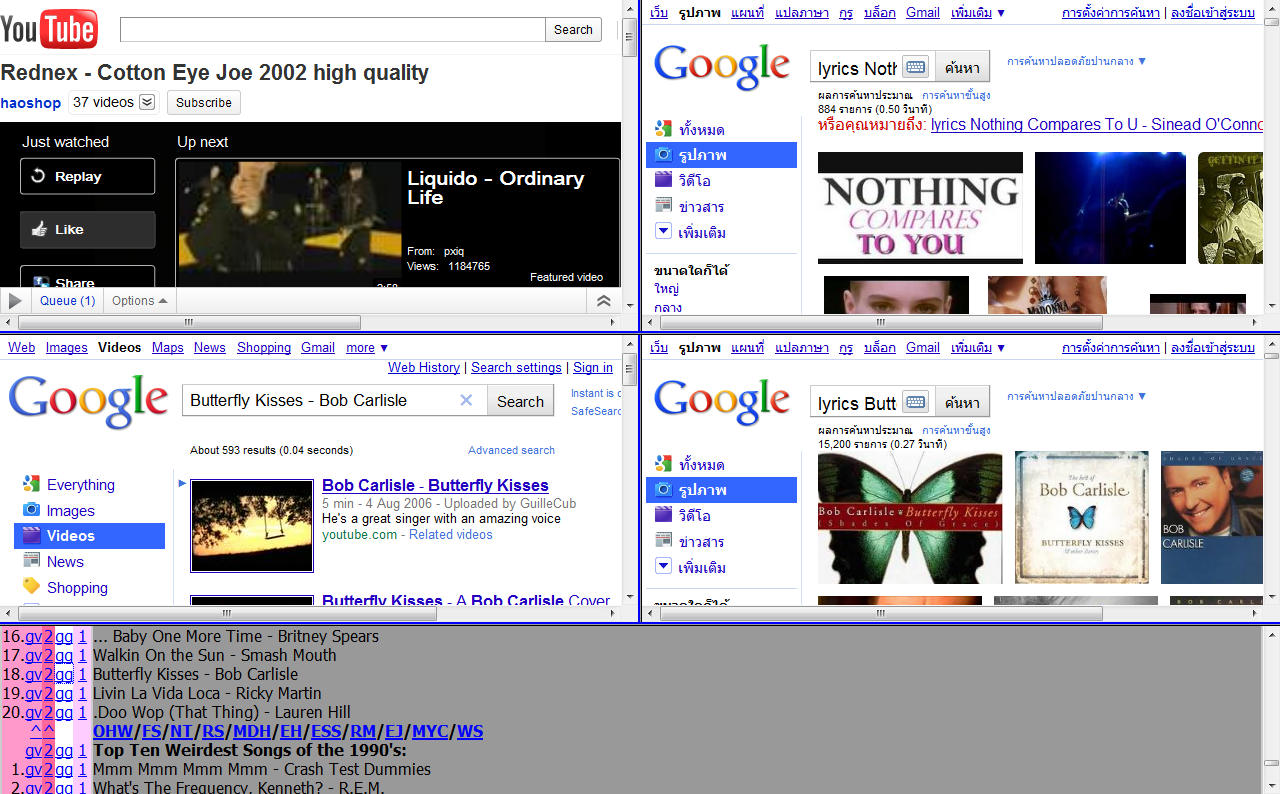Screen dimensions: 1280x794
Task: Open แปลภาษา in the bar above lyrics Butt
Action: (x=802, y=347)
